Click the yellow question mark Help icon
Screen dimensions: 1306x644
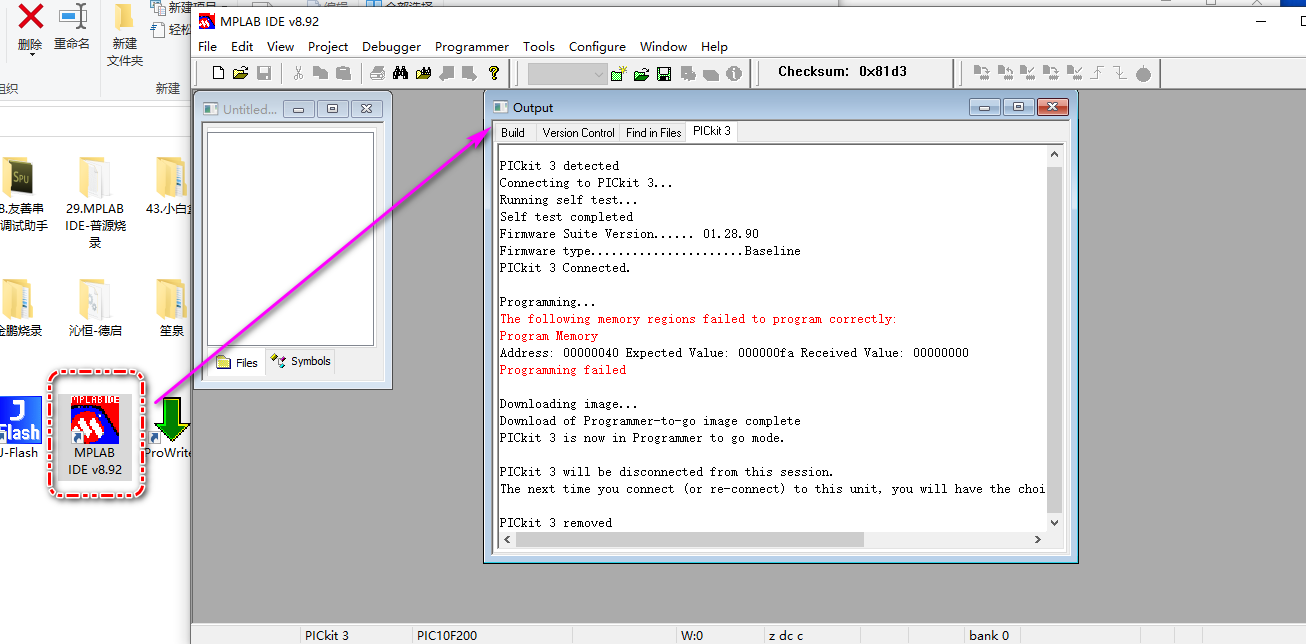click(x=493, y=73)
